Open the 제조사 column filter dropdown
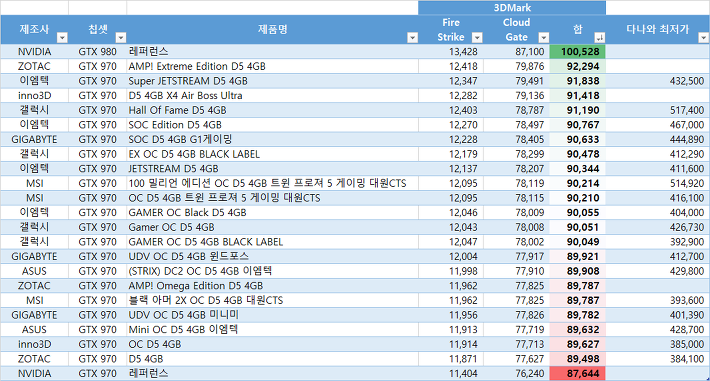The image size is (710, 381). click(x=62, y=38)
